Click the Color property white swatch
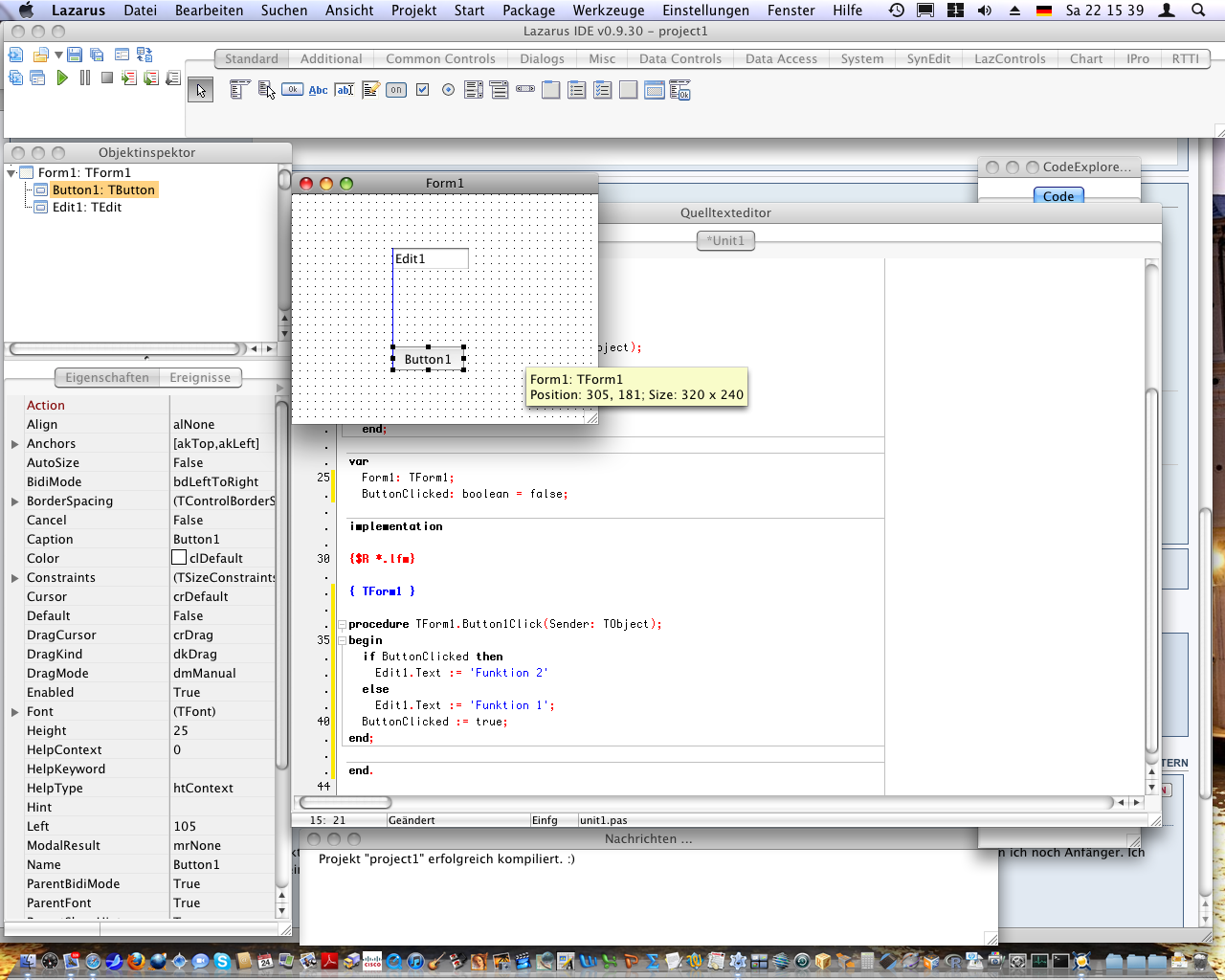This screenshot has width=1225, height=980. pyautogui.click(x=179, y=558)
